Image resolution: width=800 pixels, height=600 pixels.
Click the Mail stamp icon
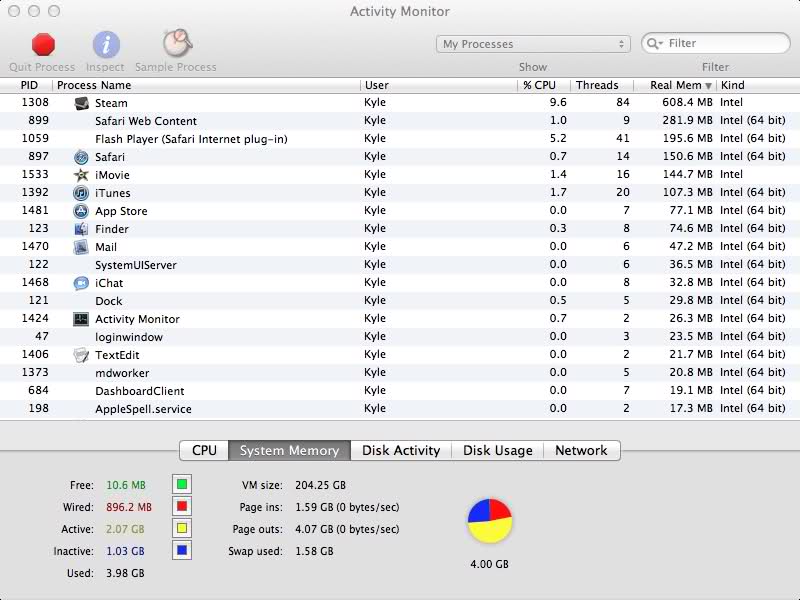(x=81, y=247)
